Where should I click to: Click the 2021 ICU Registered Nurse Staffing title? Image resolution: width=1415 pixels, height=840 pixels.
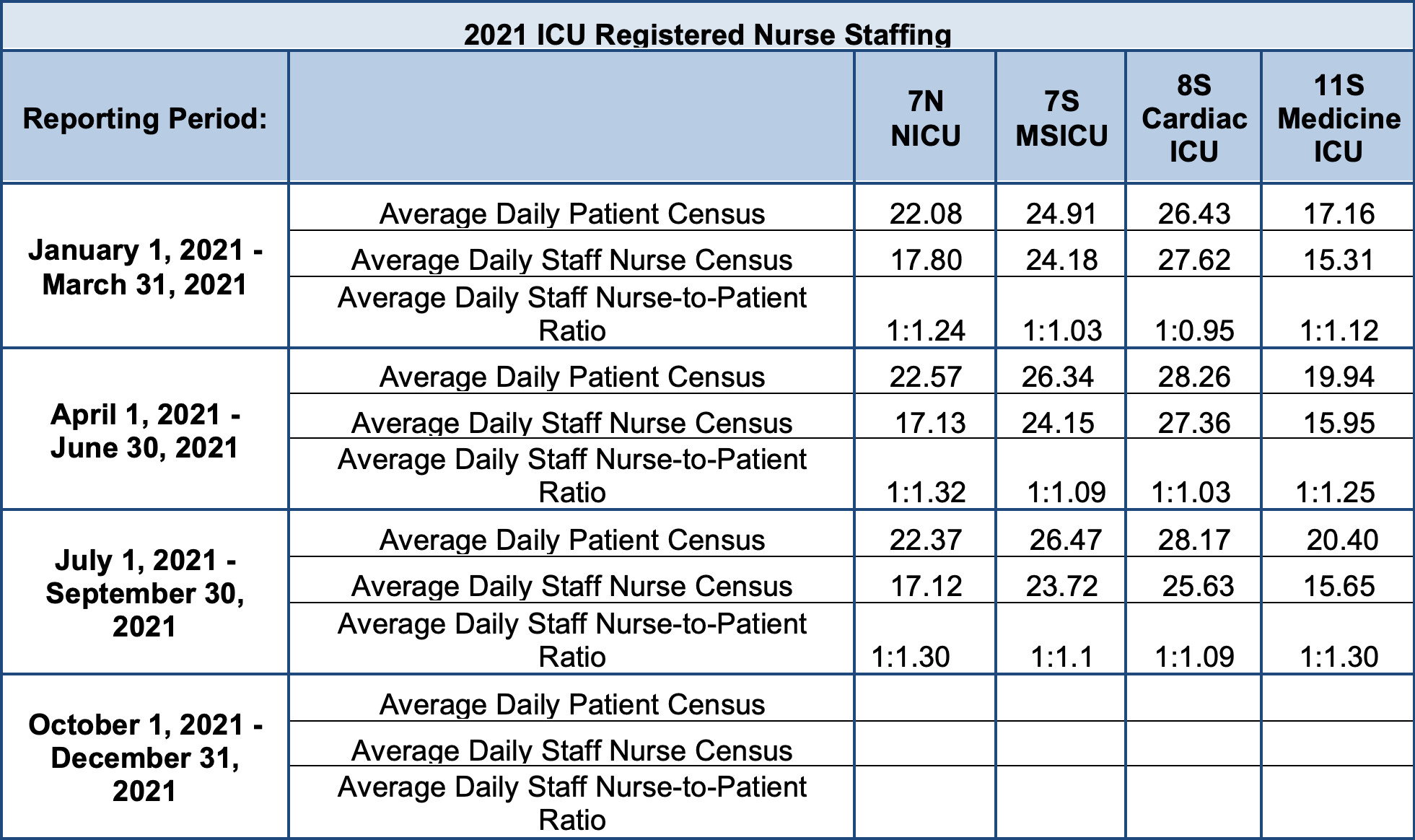[707, 35]
